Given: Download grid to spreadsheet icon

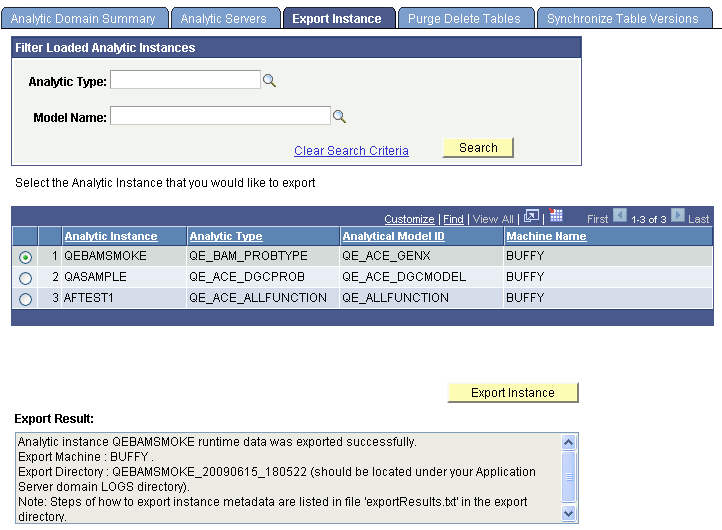Looking at the screenshot, I should [x=556, y=215].
